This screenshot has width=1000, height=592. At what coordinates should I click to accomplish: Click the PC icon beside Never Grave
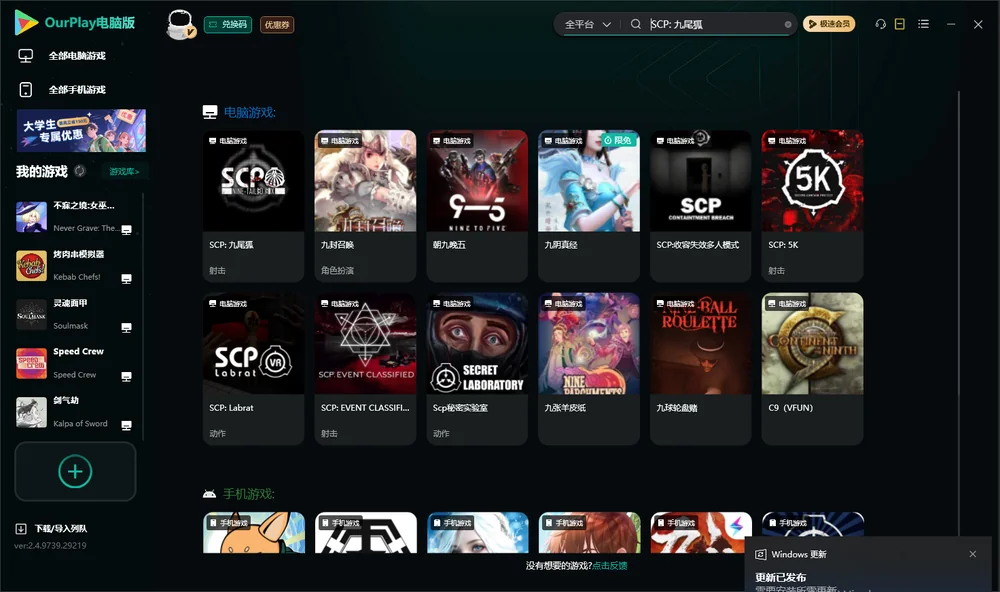126,230
